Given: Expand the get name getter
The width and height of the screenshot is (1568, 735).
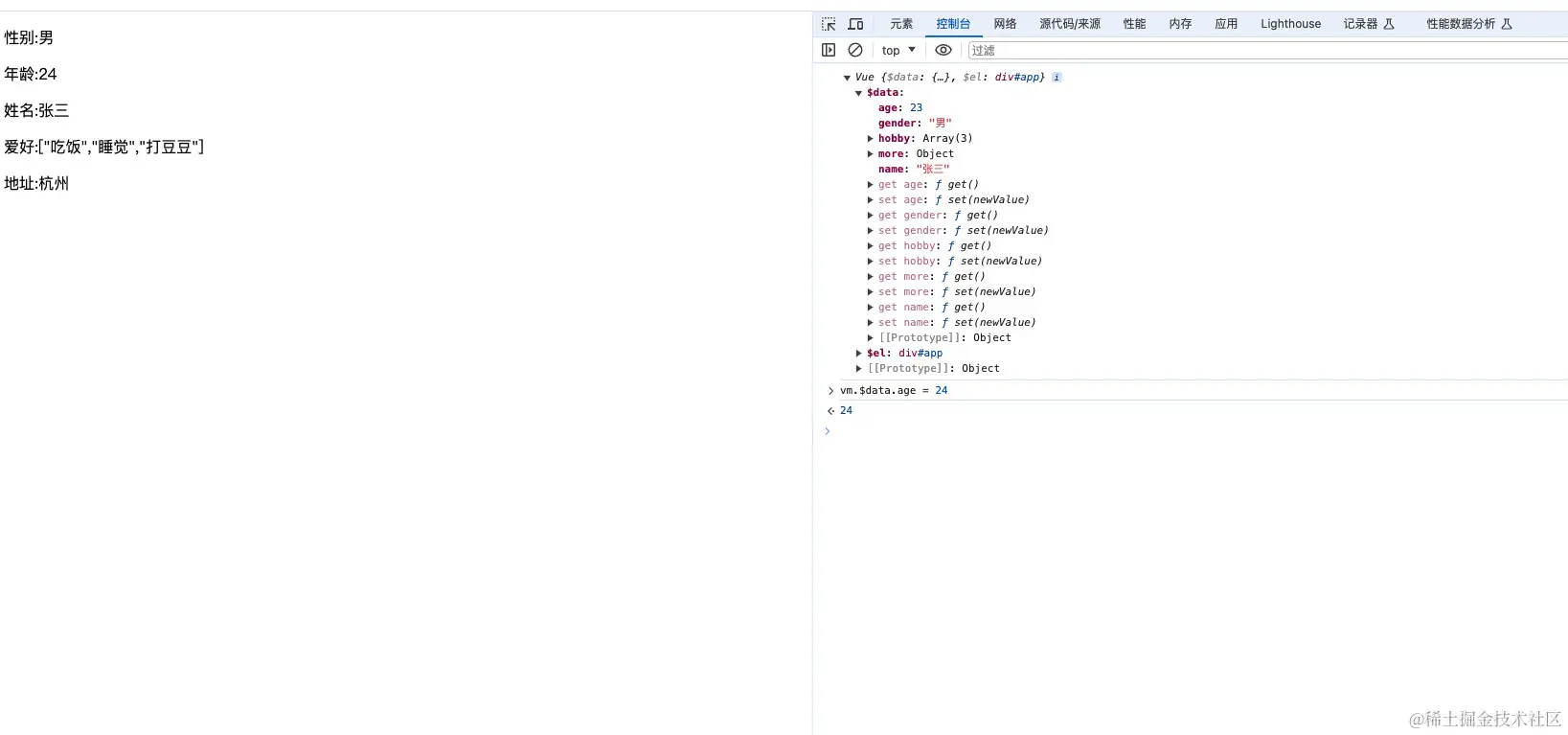Looking at the screenshot, I should tap(870, 308).
